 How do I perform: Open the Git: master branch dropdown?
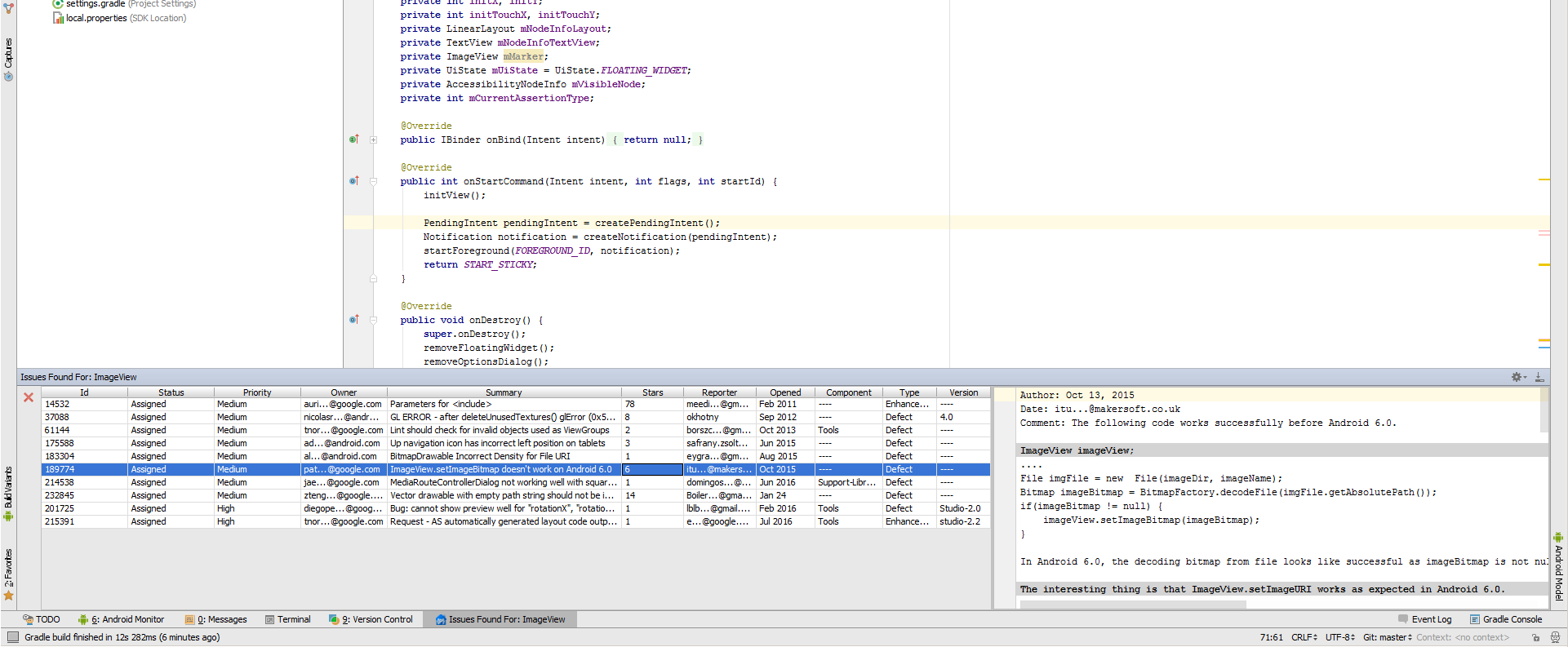tap(1388, 637)
